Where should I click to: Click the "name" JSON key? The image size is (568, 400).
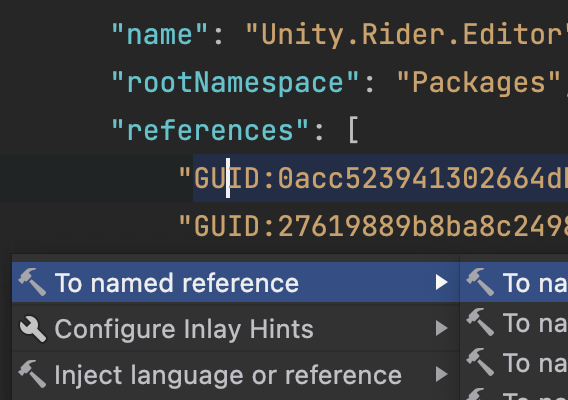click(159, 35)
